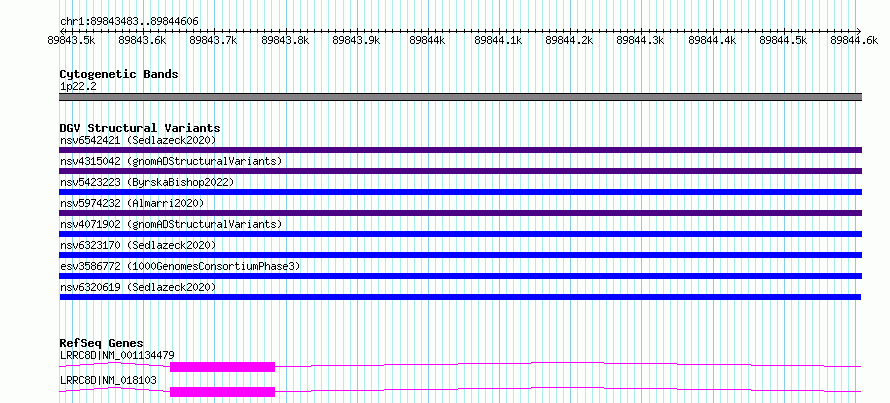The image size is (890, 403).
Task: Click the nsv6323170 (Sedlazeck2020) label
Action: coord(138,245)
